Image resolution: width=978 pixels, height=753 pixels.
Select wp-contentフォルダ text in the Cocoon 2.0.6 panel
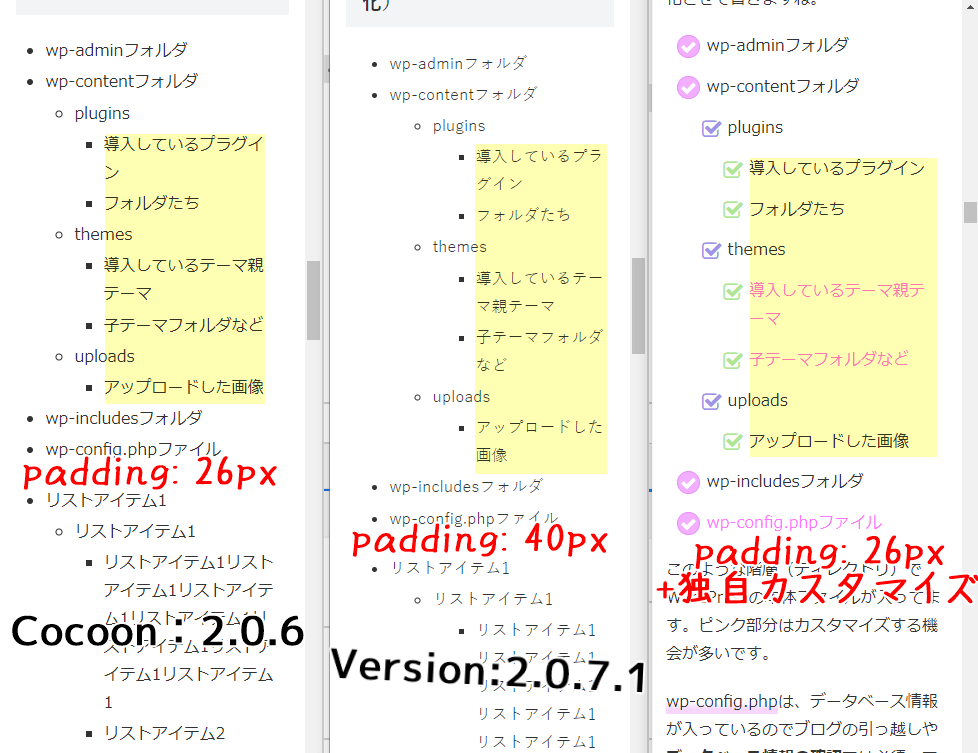pos(122,81)
